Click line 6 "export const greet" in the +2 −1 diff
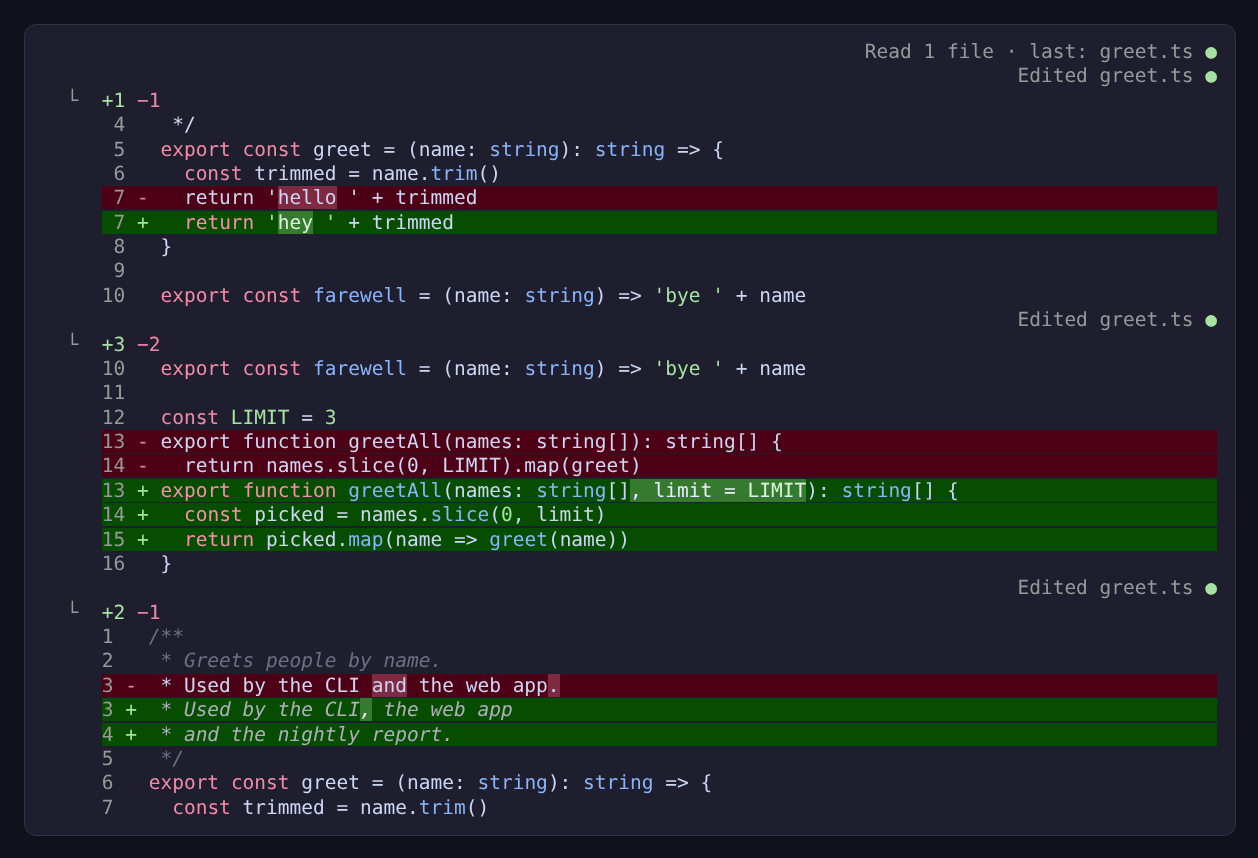This screenshot has width=1258, height=858. [x=430, y=782]
